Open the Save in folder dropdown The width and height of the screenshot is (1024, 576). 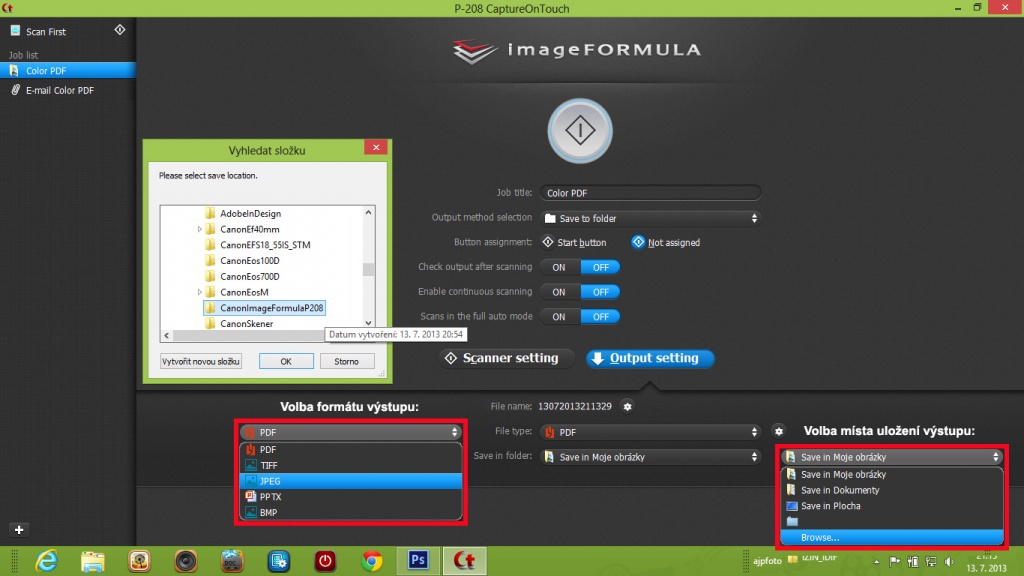coord(650,456)
